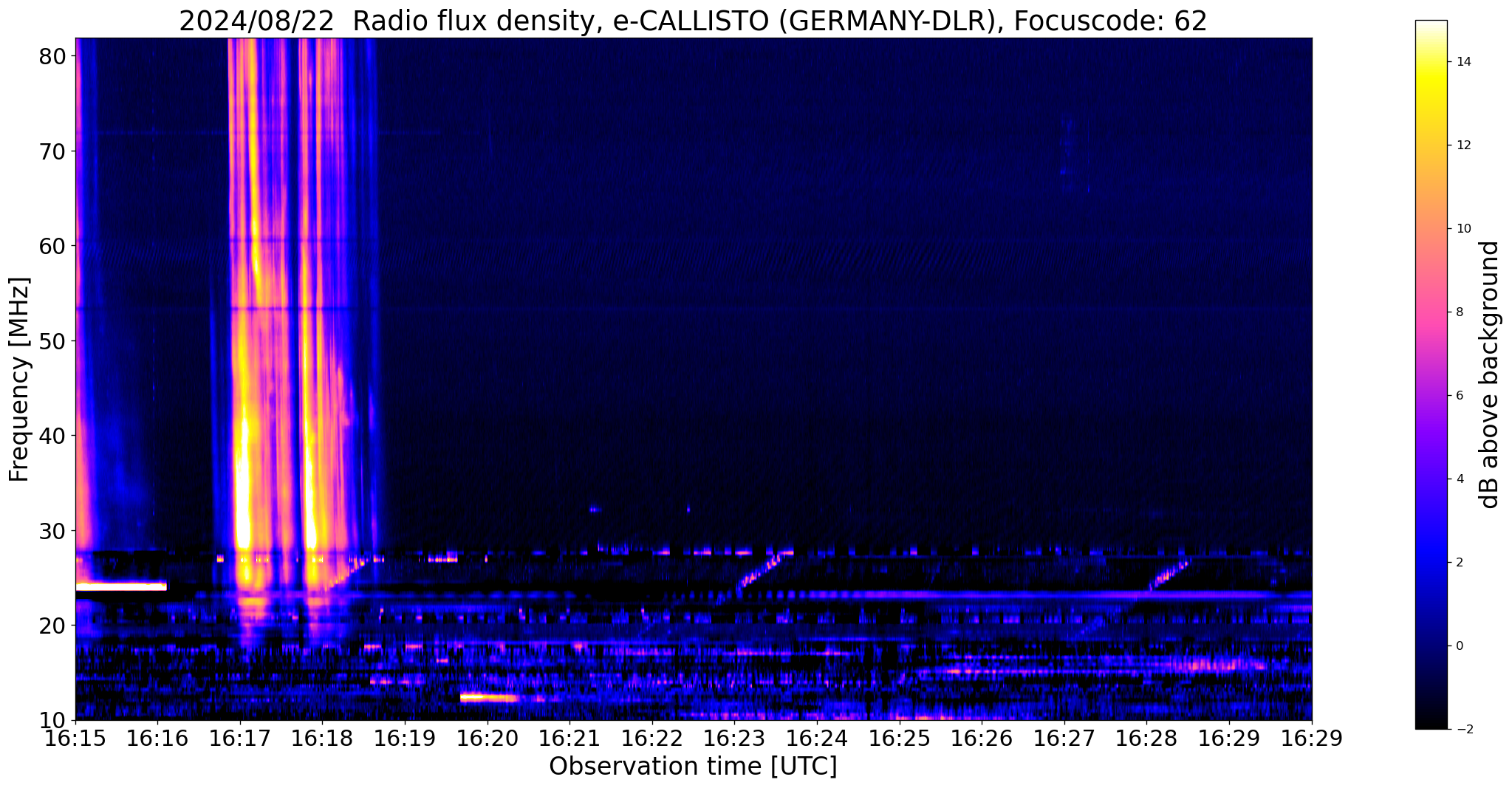The width and height of the screenshot is (1512, 788).
Task: Click the 16:21 time tick label
Action: click(569, 739)
